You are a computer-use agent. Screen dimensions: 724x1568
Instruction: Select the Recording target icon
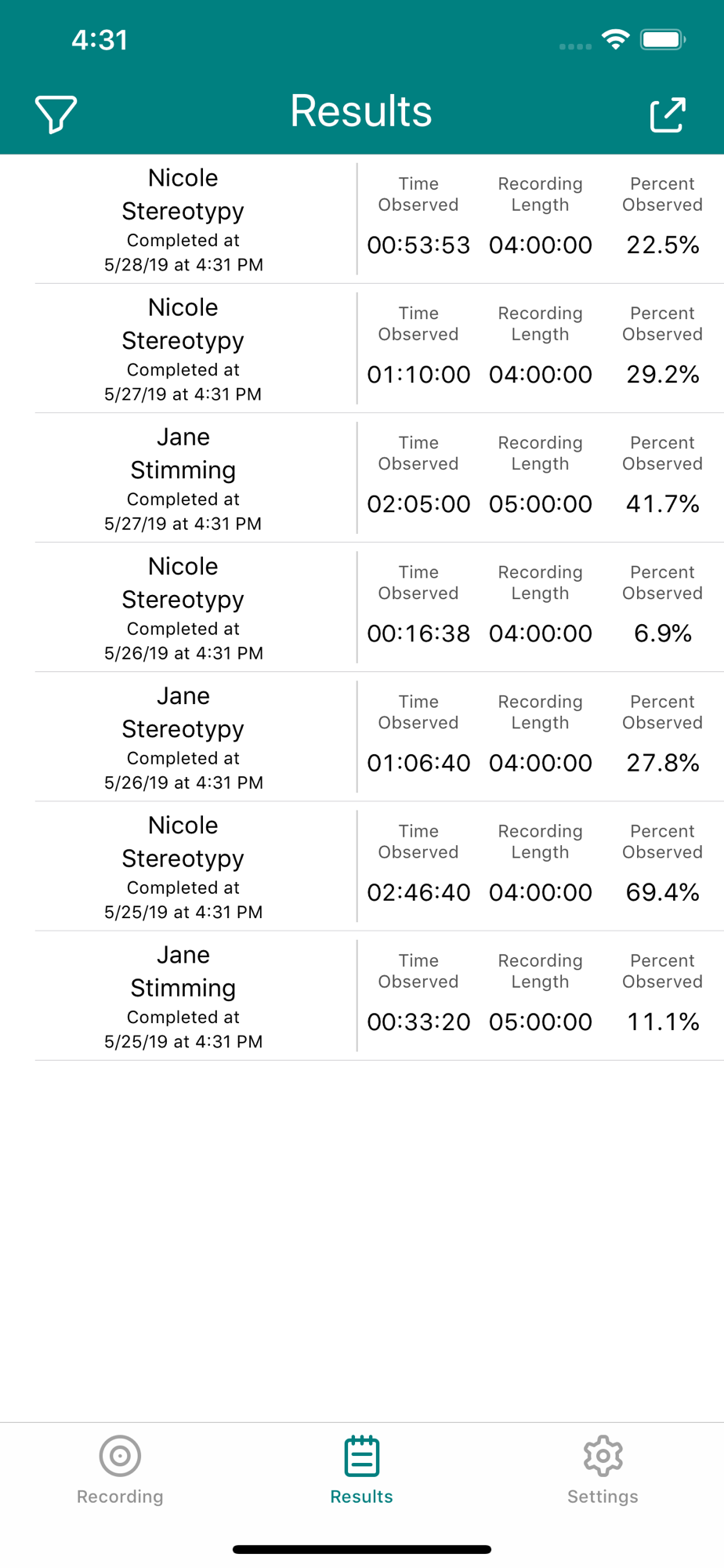coord(120,1456)
